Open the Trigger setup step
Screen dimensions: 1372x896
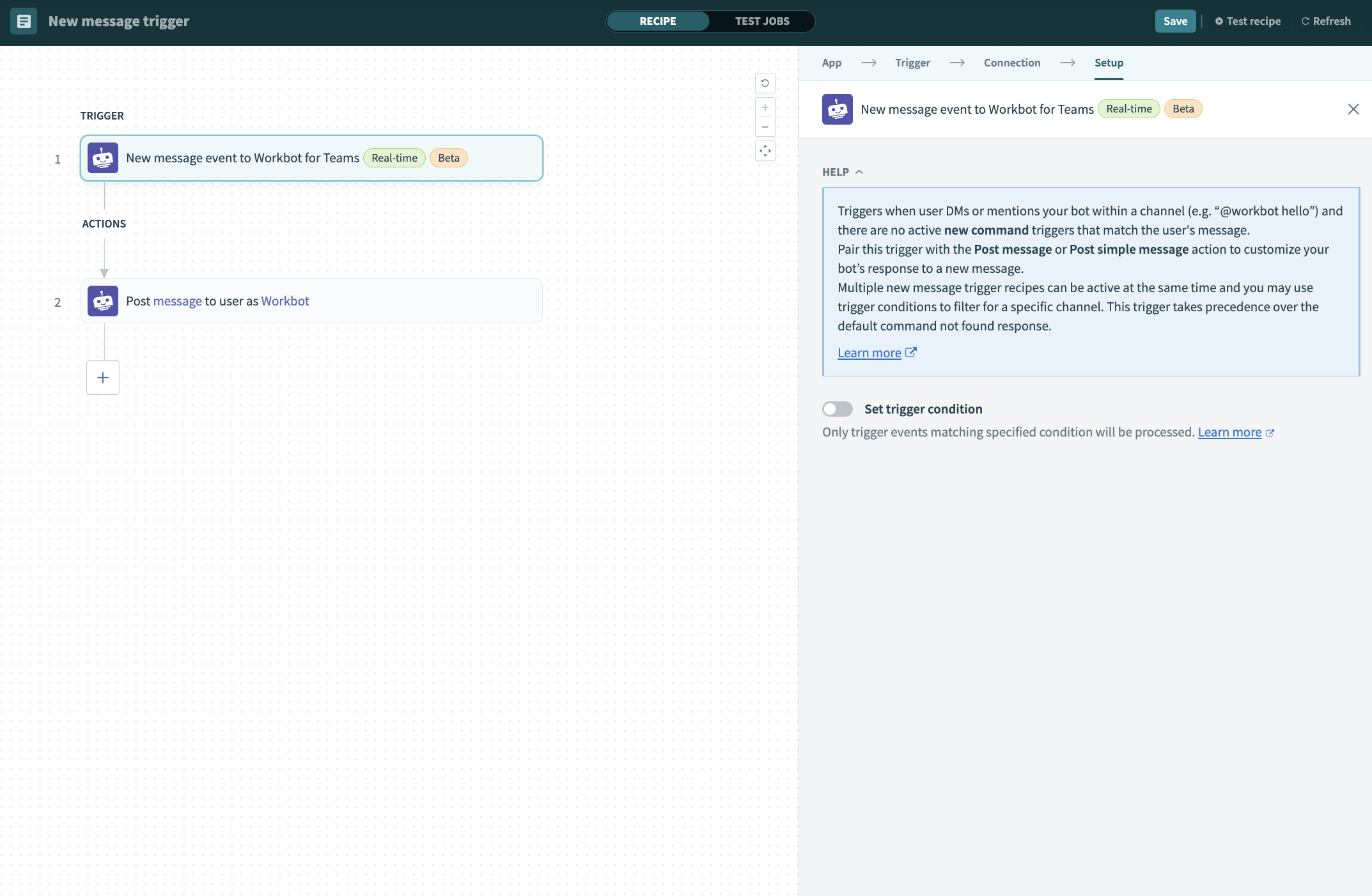[912, 63]
